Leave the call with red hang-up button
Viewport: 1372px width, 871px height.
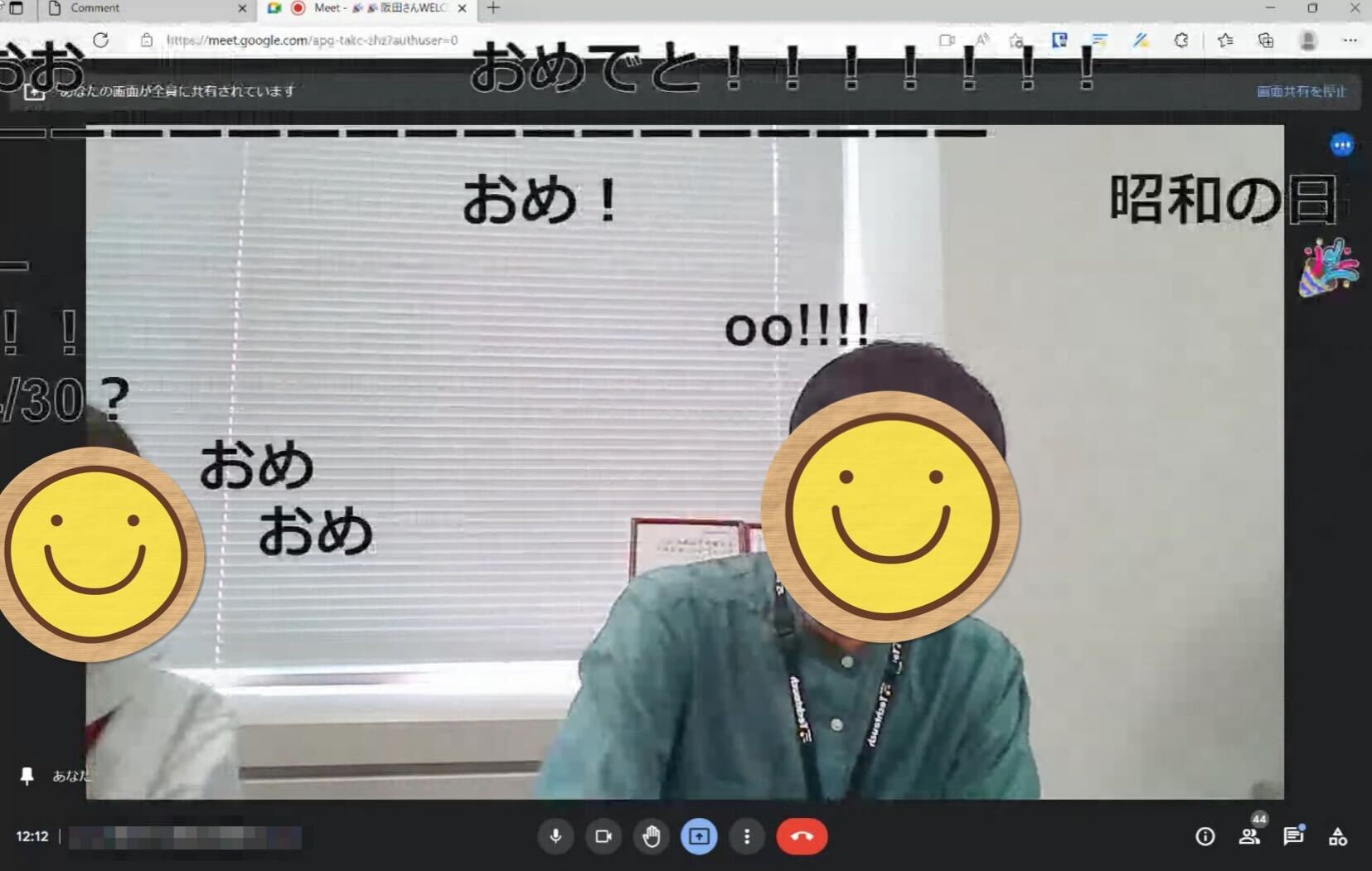point(802,836)
